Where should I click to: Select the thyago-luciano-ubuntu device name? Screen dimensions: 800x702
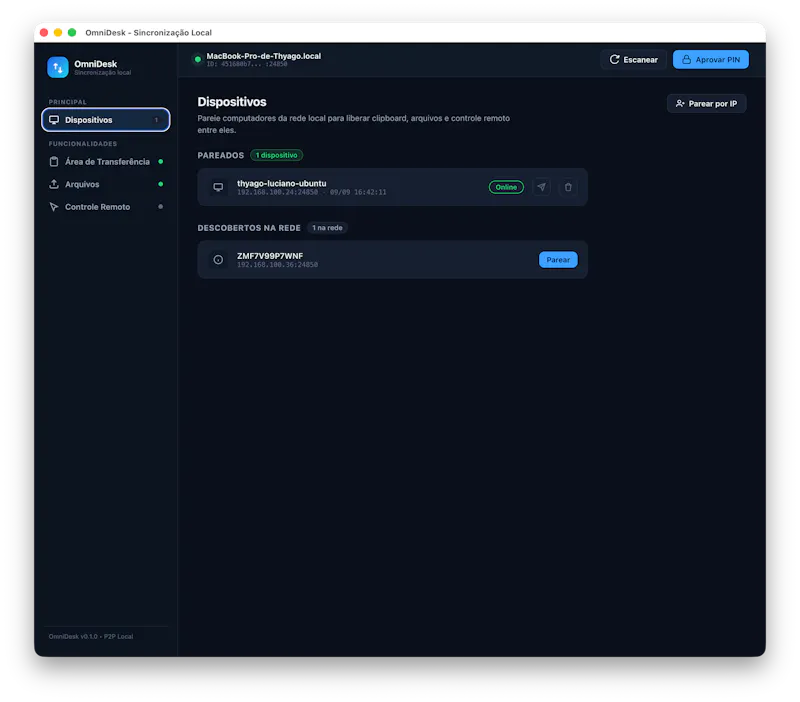[x=282, y=183]
